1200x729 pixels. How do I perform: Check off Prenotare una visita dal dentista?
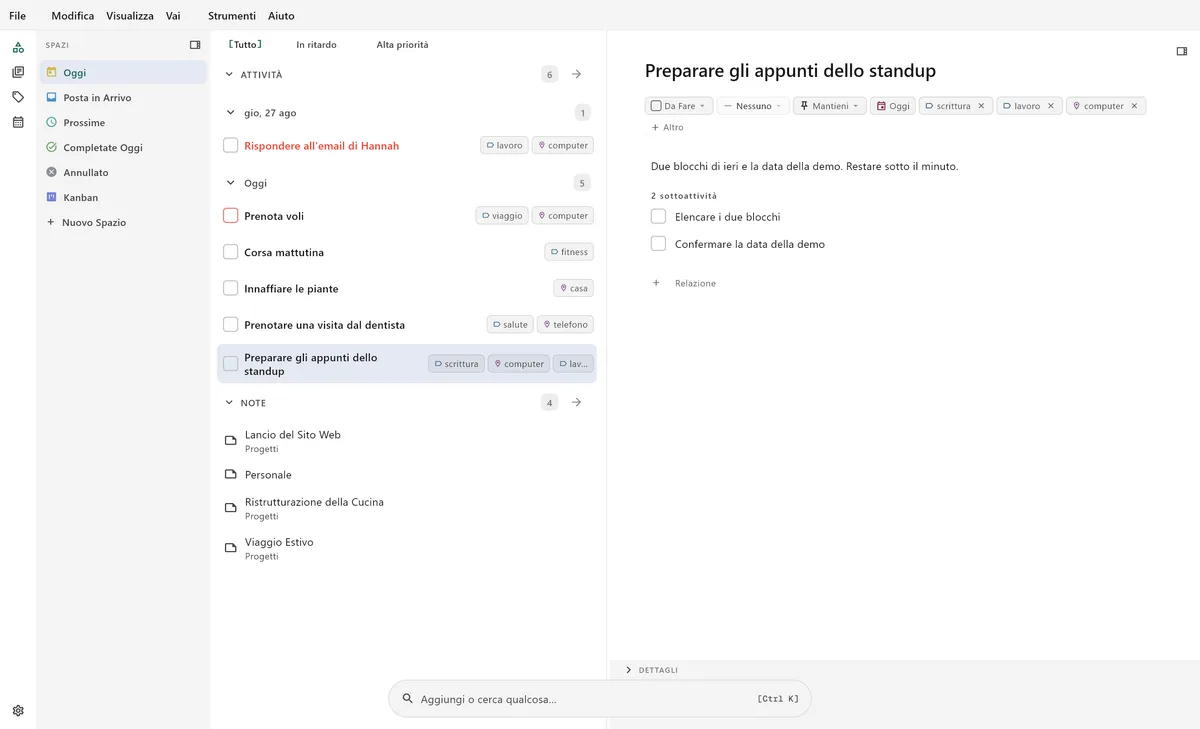pyautogui.click(x=230, y=324)
